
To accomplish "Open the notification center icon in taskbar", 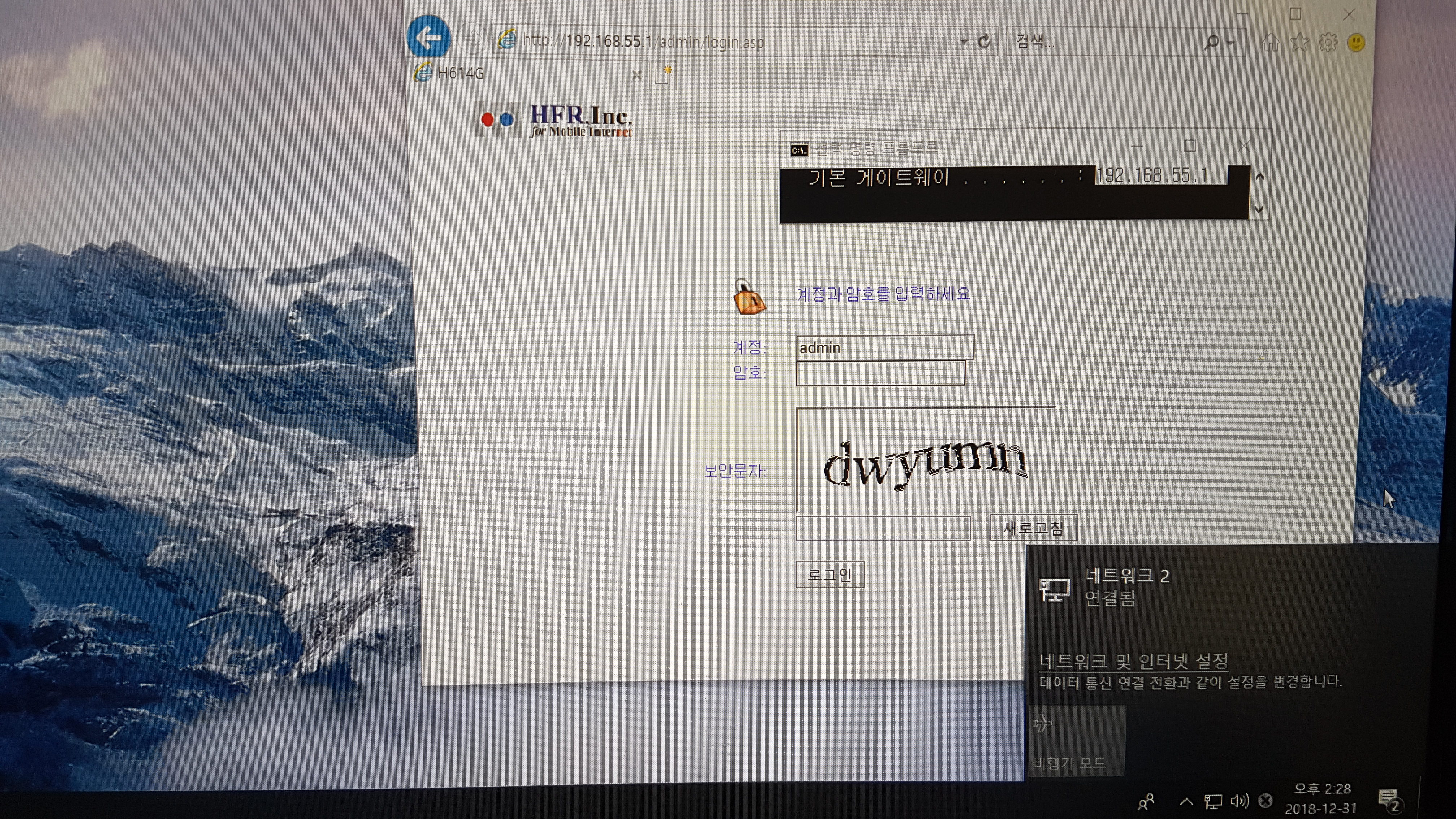I will [1388, 800].
